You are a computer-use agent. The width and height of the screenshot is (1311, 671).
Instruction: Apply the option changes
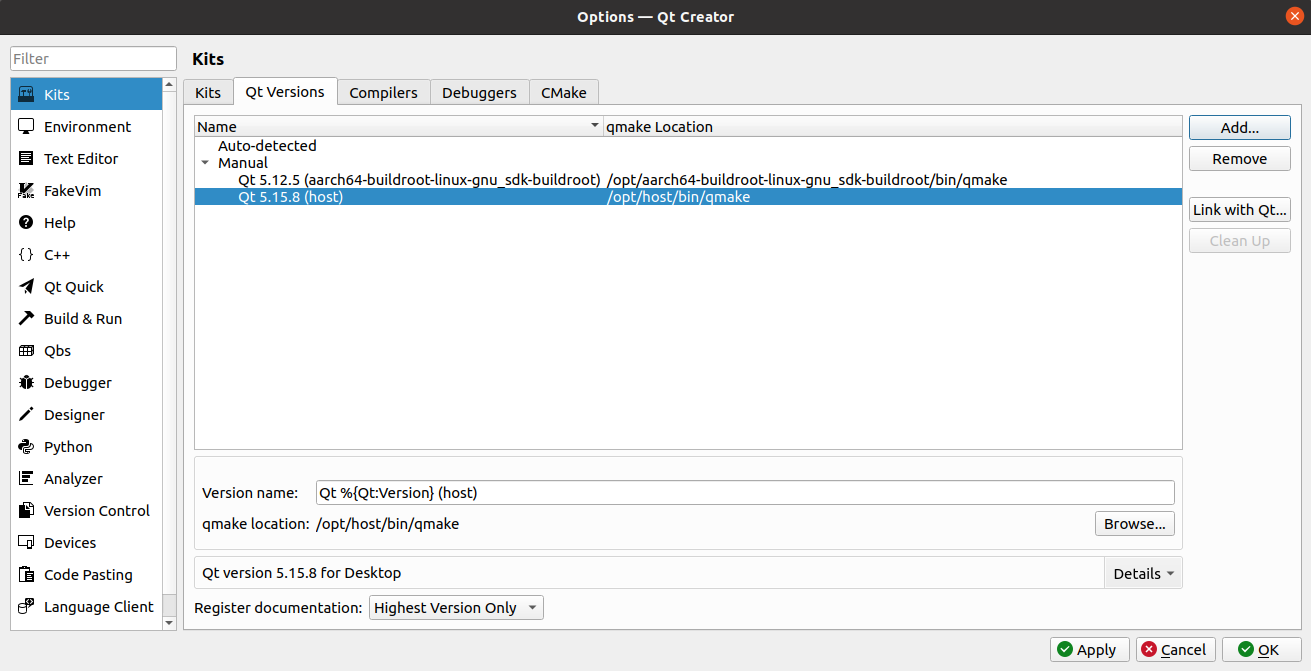[1090, 649]
